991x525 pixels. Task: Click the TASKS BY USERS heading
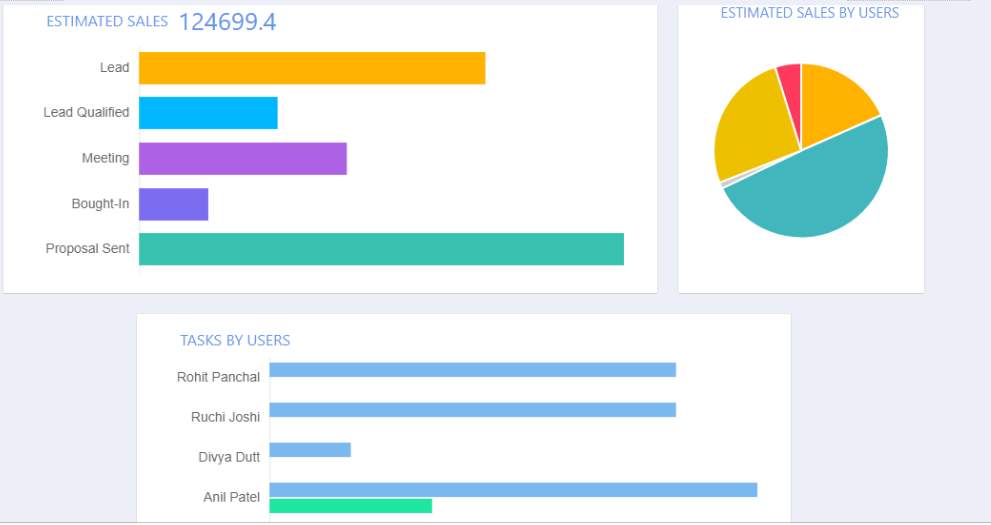point(235,341)
